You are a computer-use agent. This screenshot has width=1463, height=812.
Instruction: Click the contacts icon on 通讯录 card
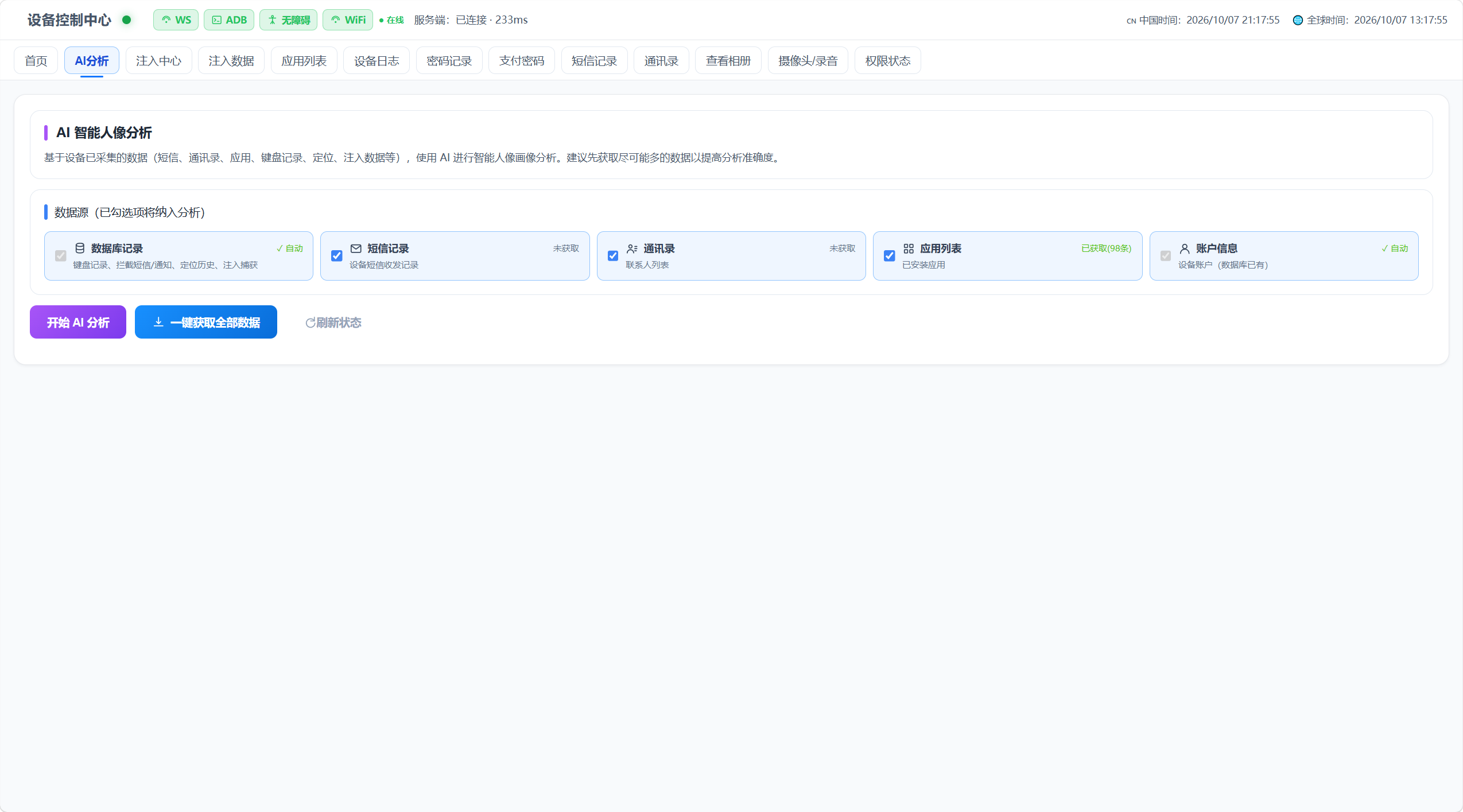point(632,248)
